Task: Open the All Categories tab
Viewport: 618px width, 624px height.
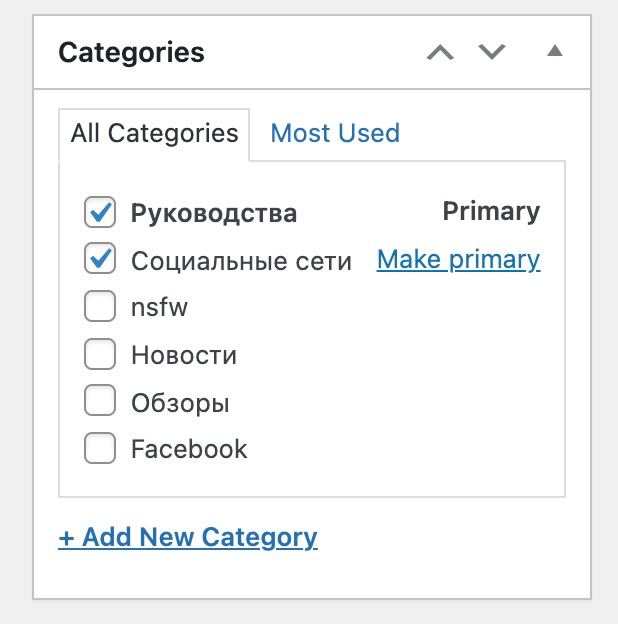Action: click(154, 133)
